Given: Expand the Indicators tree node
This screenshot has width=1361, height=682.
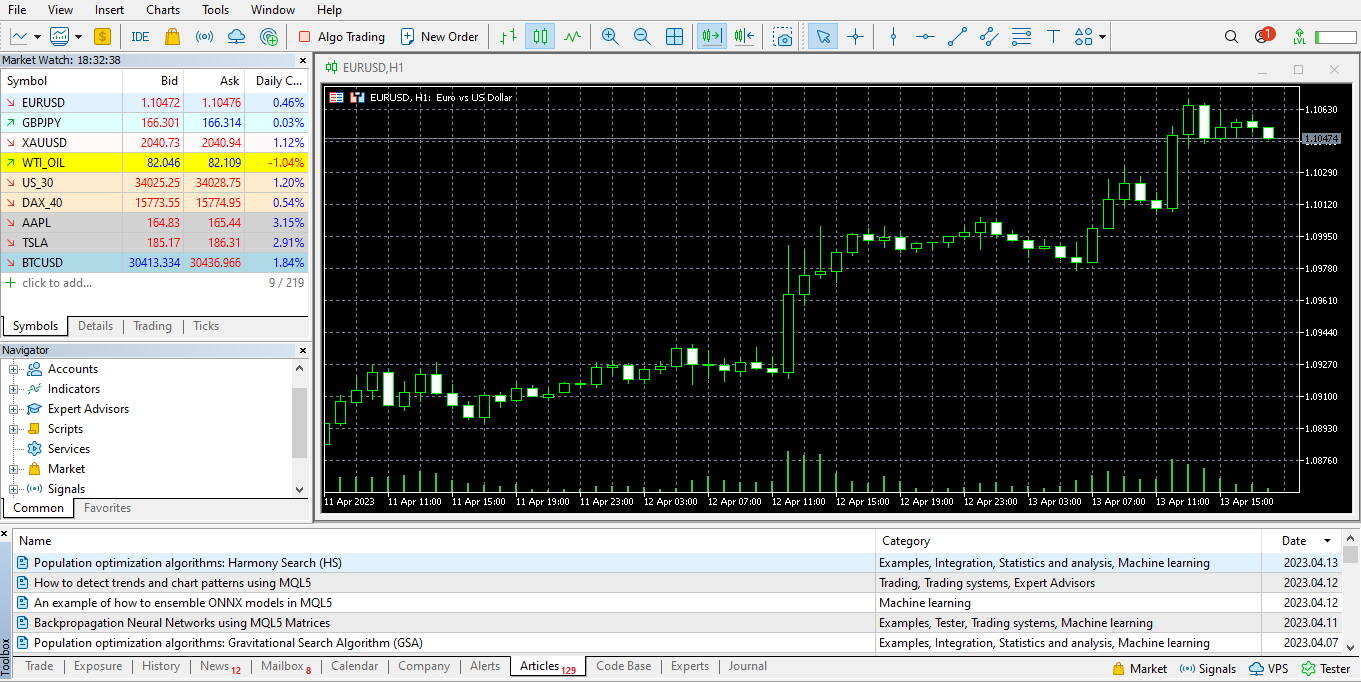Looking at the screenshot, I should [x=14, y=389].
